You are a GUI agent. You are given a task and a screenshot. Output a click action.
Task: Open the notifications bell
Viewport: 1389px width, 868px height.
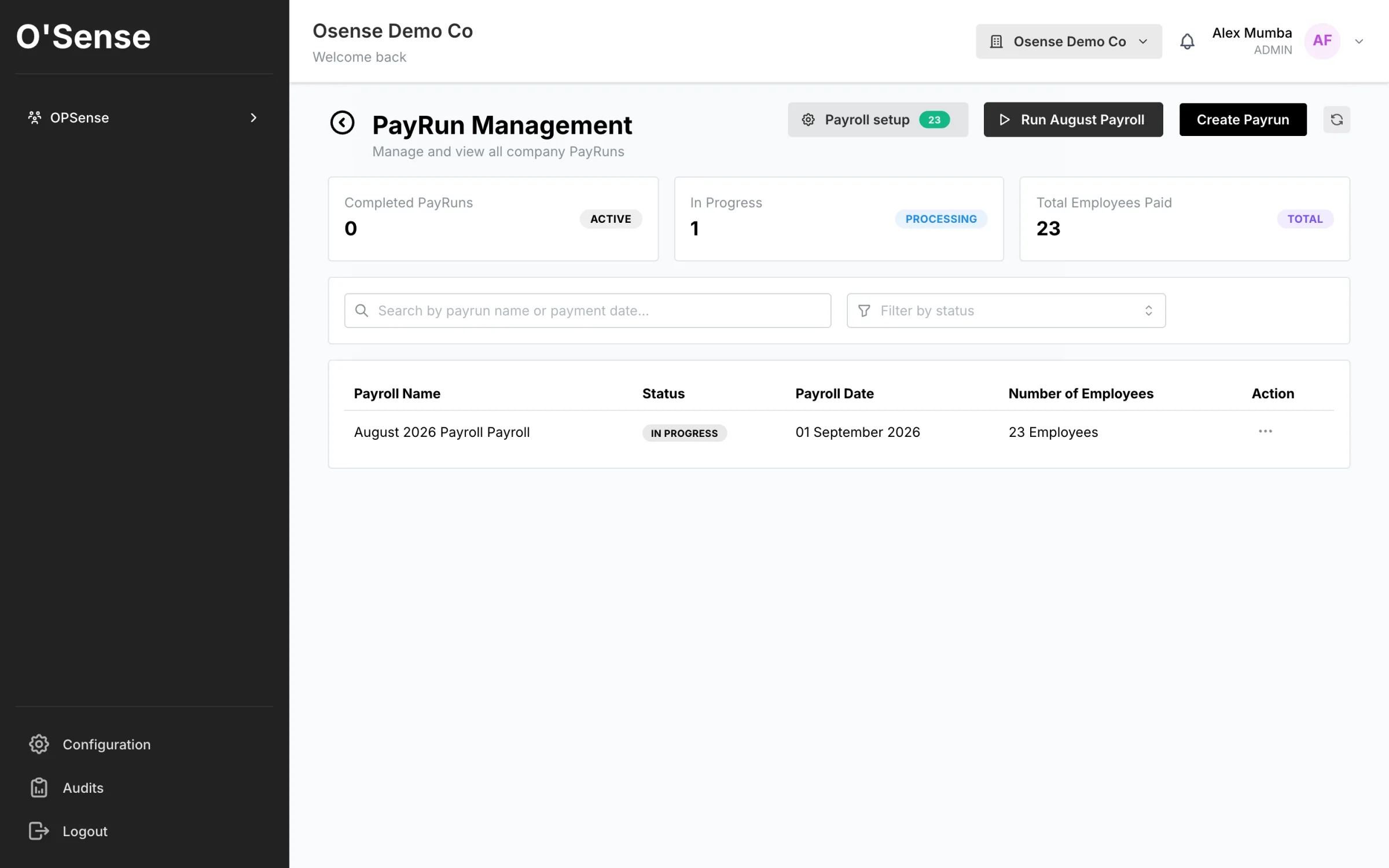(x=1187, y=42)
